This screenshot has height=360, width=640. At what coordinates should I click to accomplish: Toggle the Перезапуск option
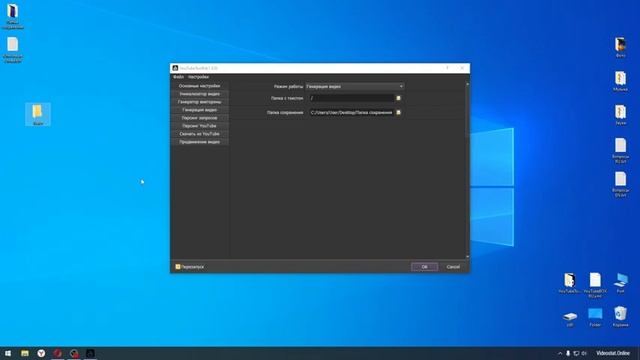[189, 267]
